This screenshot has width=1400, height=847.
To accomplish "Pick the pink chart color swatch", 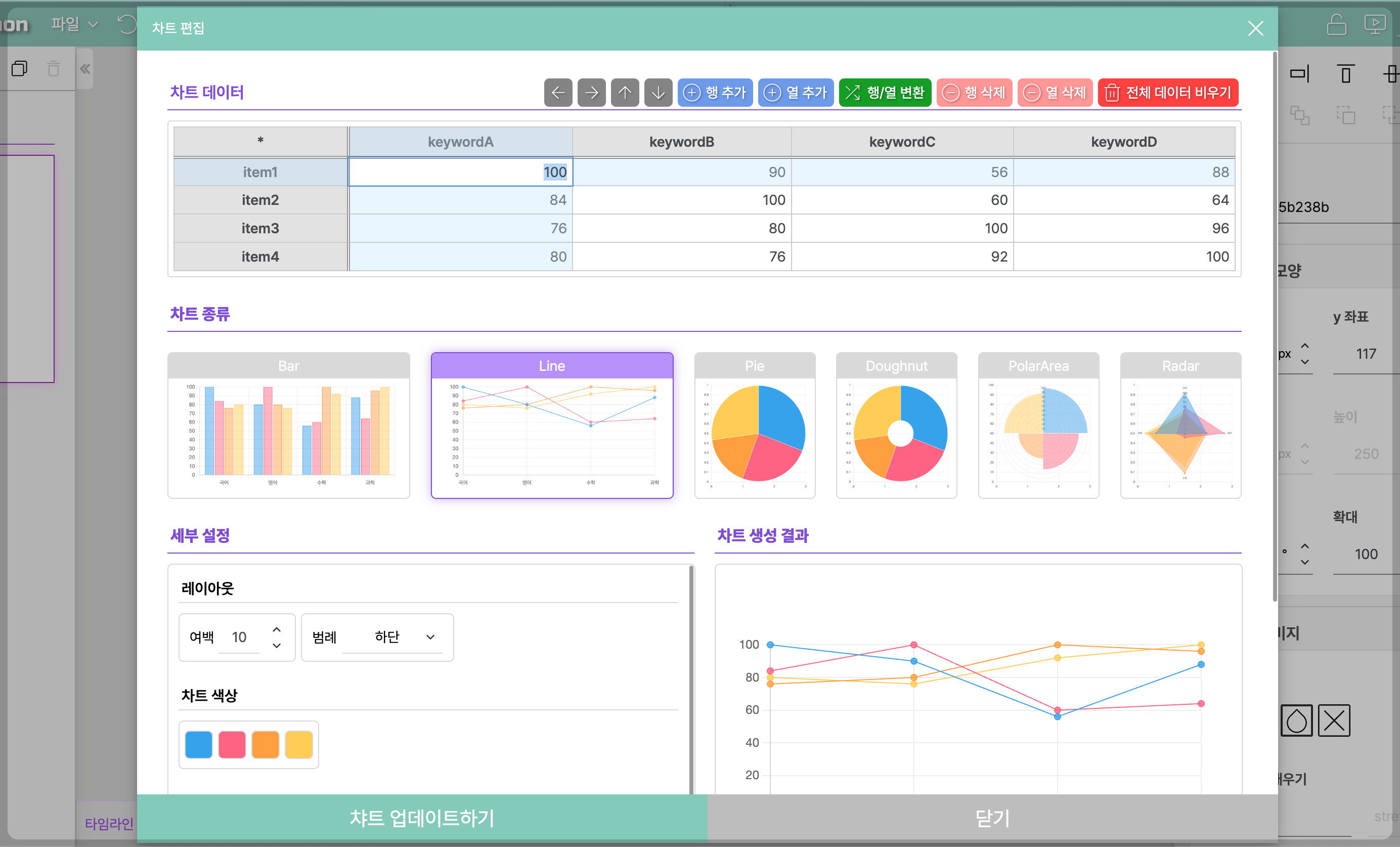I will (x=232, y=745).
